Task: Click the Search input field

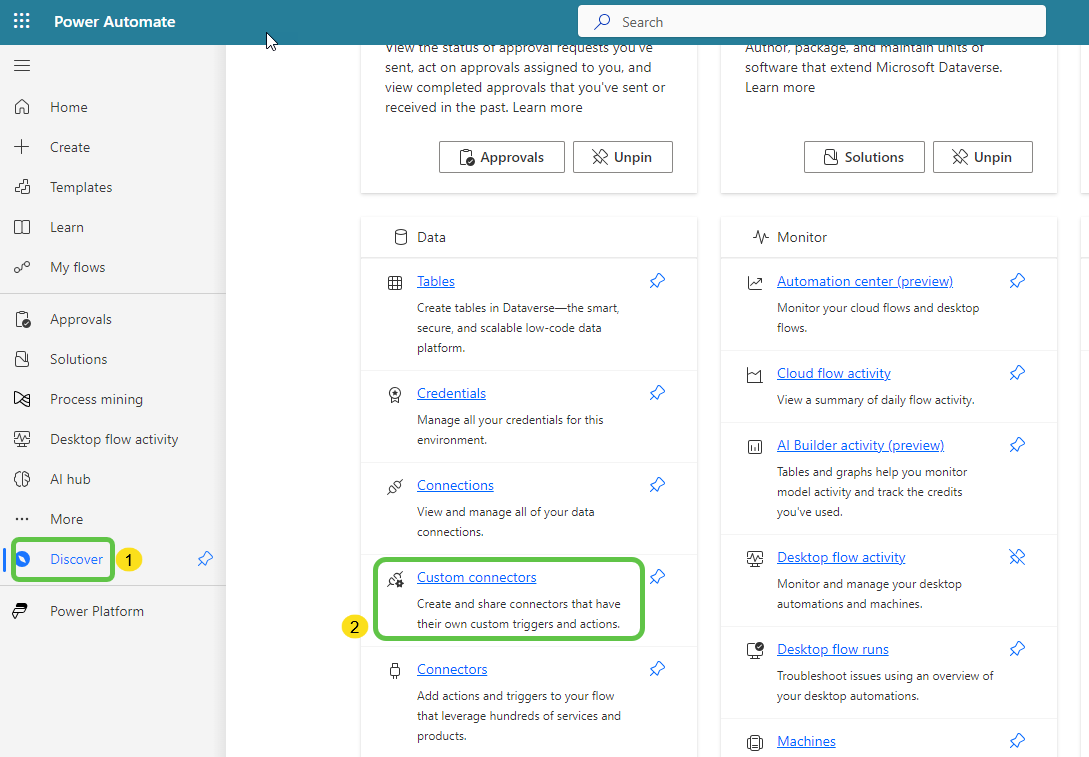Action: click(x=811, y=22)
